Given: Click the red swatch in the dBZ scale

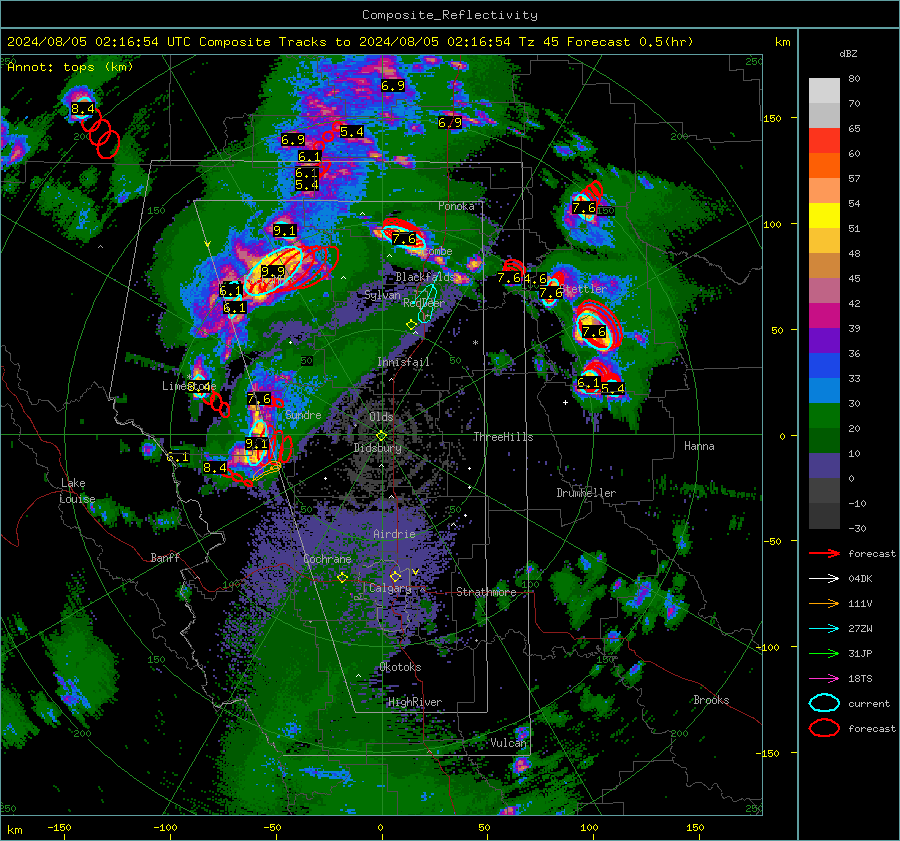Looking at the screenshot, I should coord(824,141).
